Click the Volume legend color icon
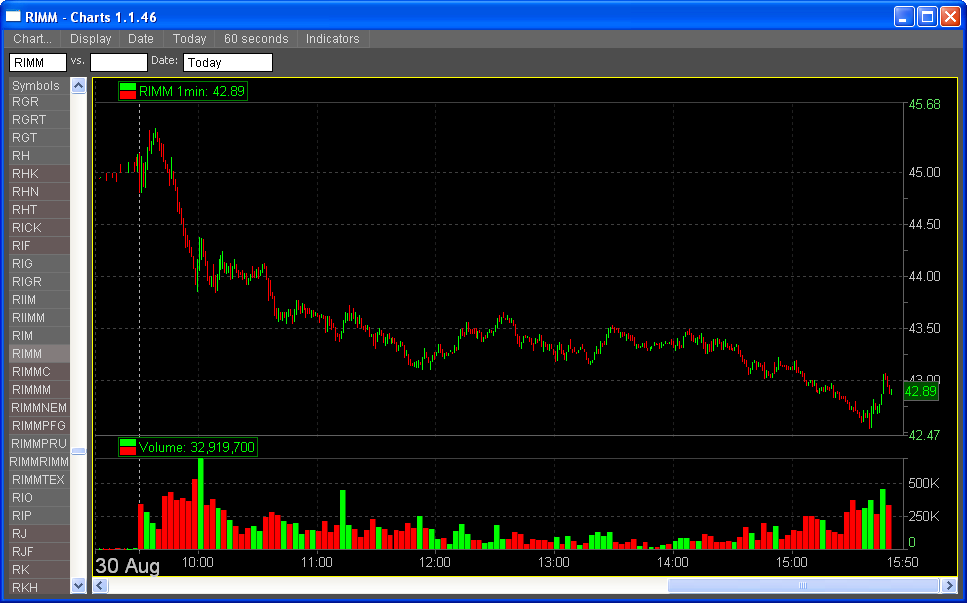 tap(128, 447)
